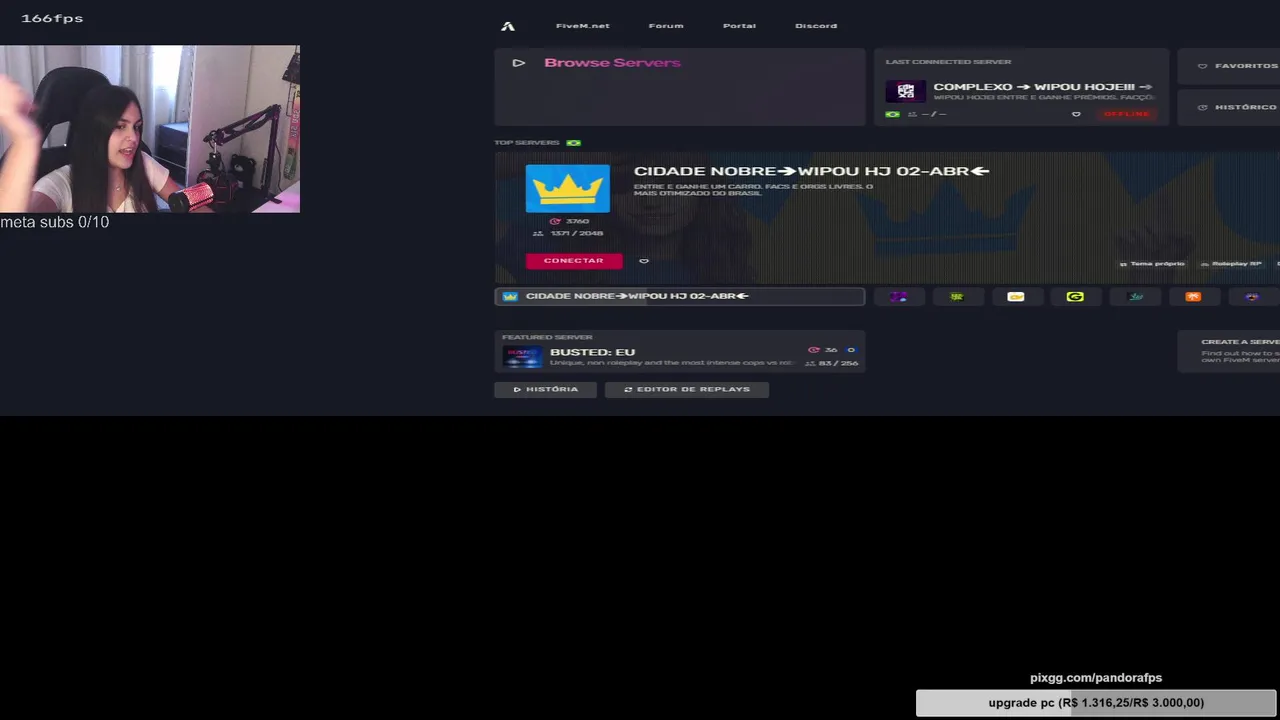Select the white-yellow server icon in top servers strip
This screenshot has height=720, width=1280.
pyautogui.click(x=1016, y=297)
